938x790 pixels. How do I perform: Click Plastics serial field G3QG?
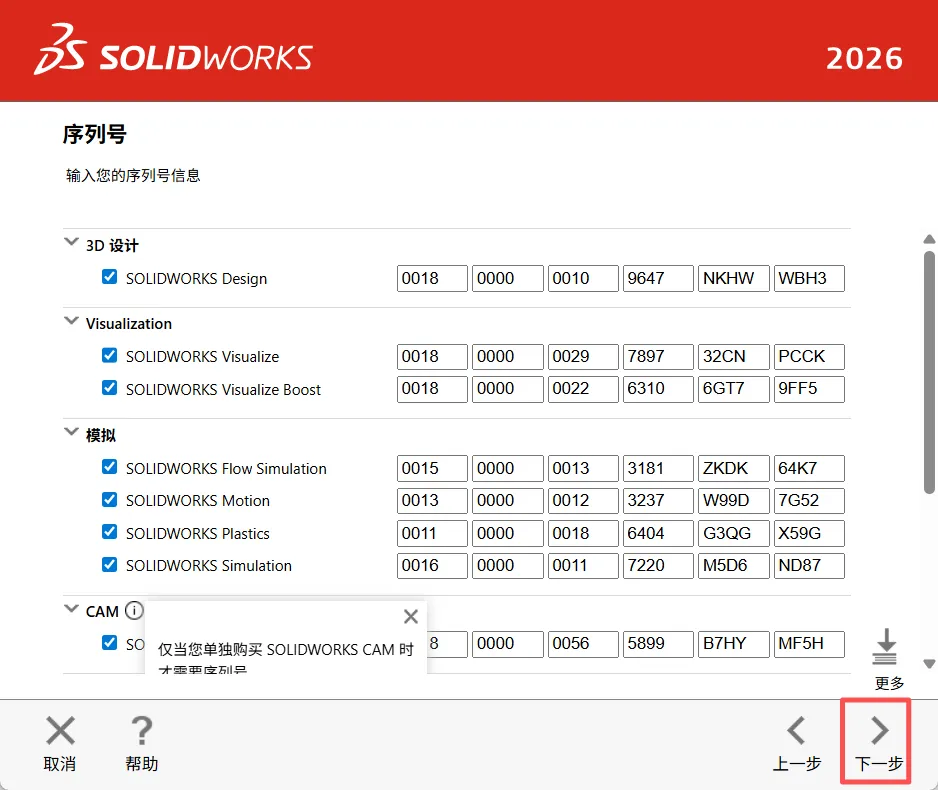733,533
